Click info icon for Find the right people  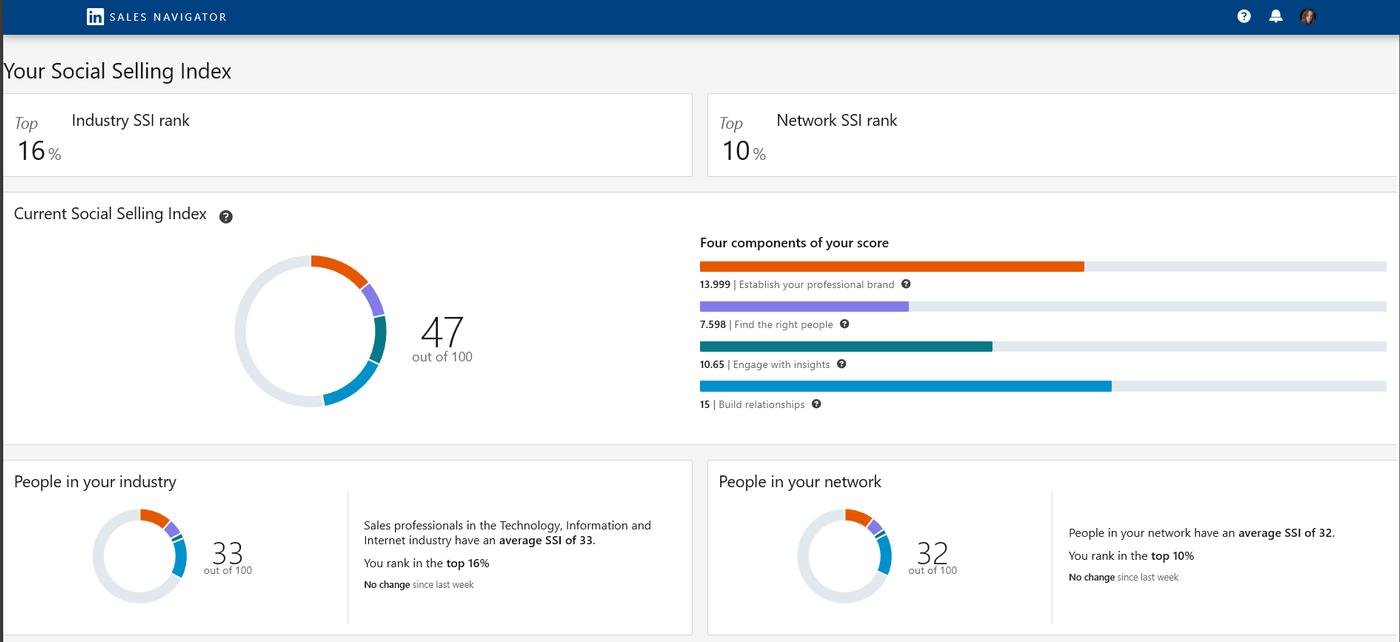point(844,324)
